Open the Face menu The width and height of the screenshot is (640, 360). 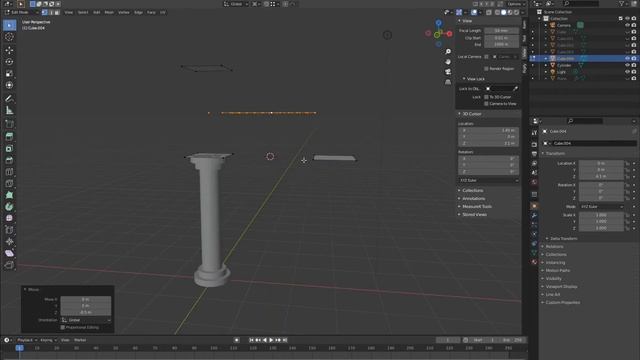(151, 13)
